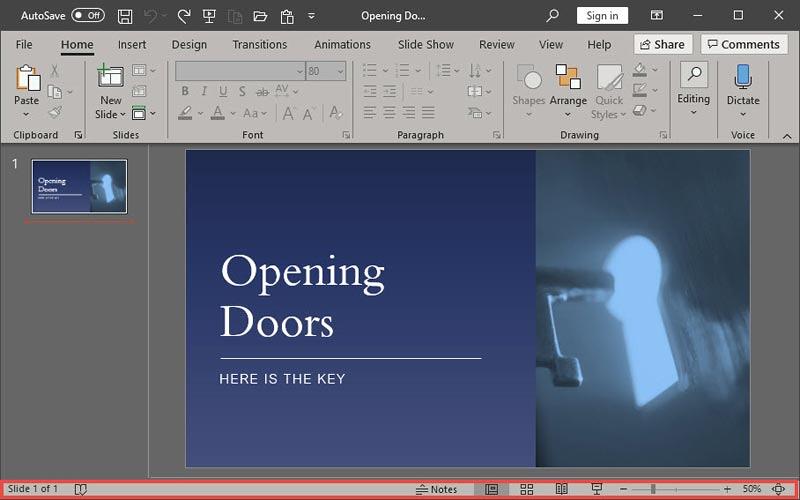Click the Comments button
The width and height of the screenshot is (800, 500).
coord(744,44)
